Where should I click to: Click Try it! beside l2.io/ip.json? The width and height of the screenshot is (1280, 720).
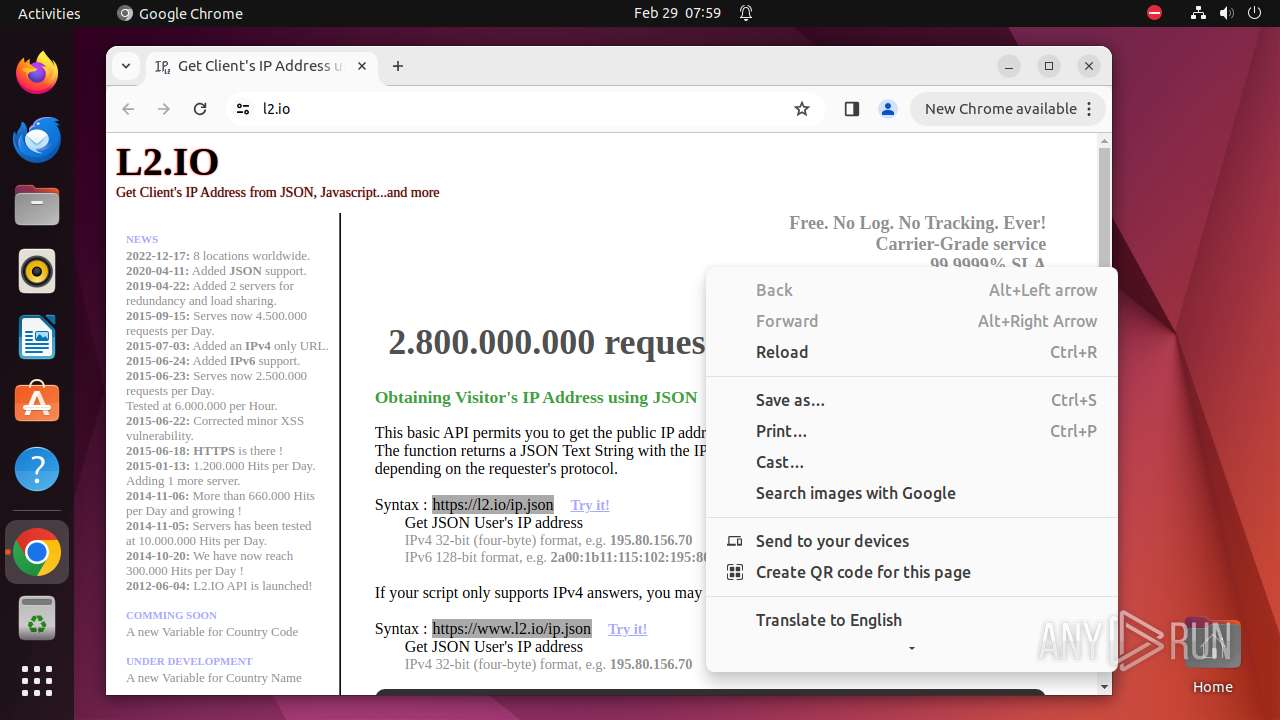590,505
